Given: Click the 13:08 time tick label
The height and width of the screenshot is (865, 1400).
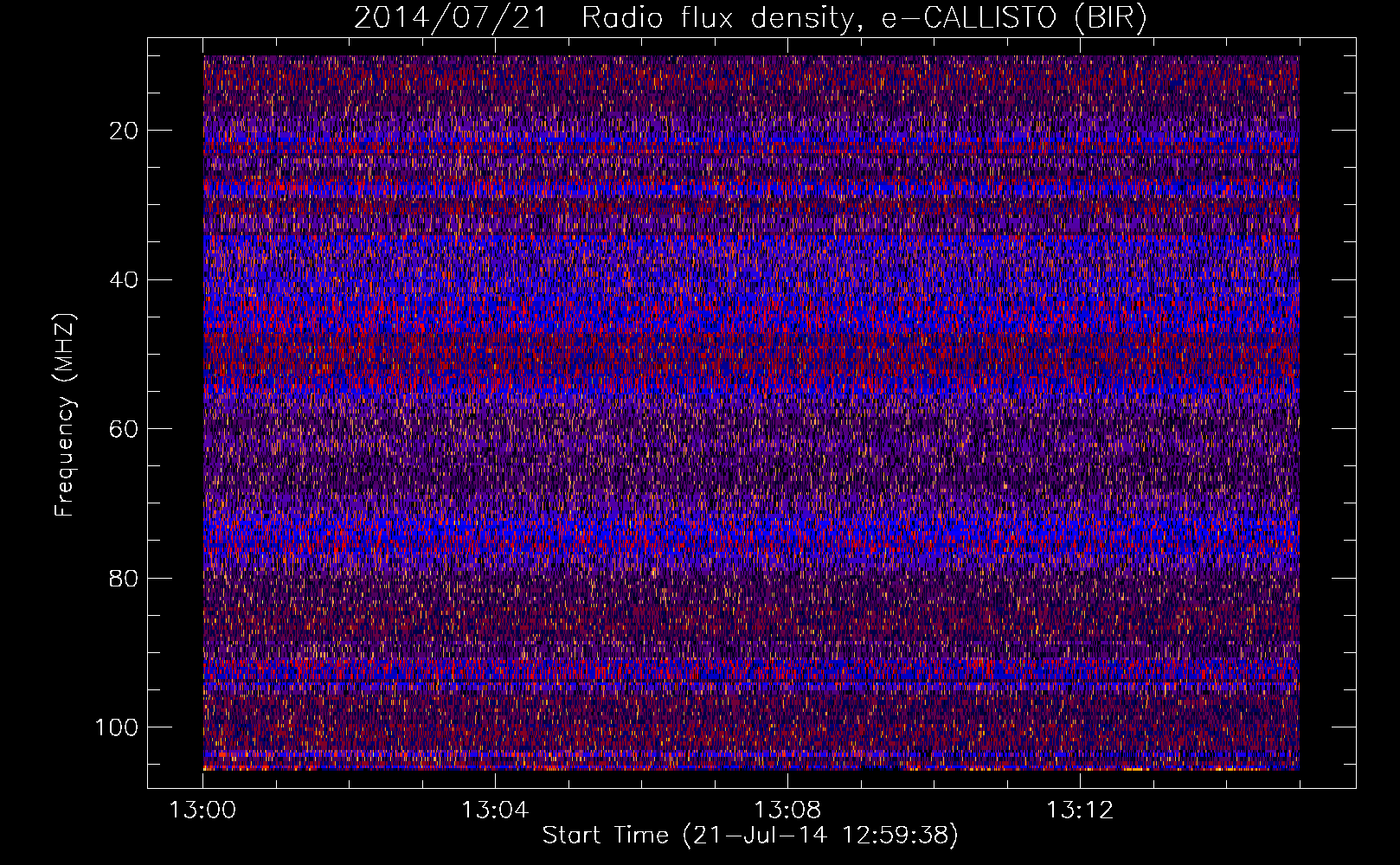Looking at the screenshot, I should 787,811.
